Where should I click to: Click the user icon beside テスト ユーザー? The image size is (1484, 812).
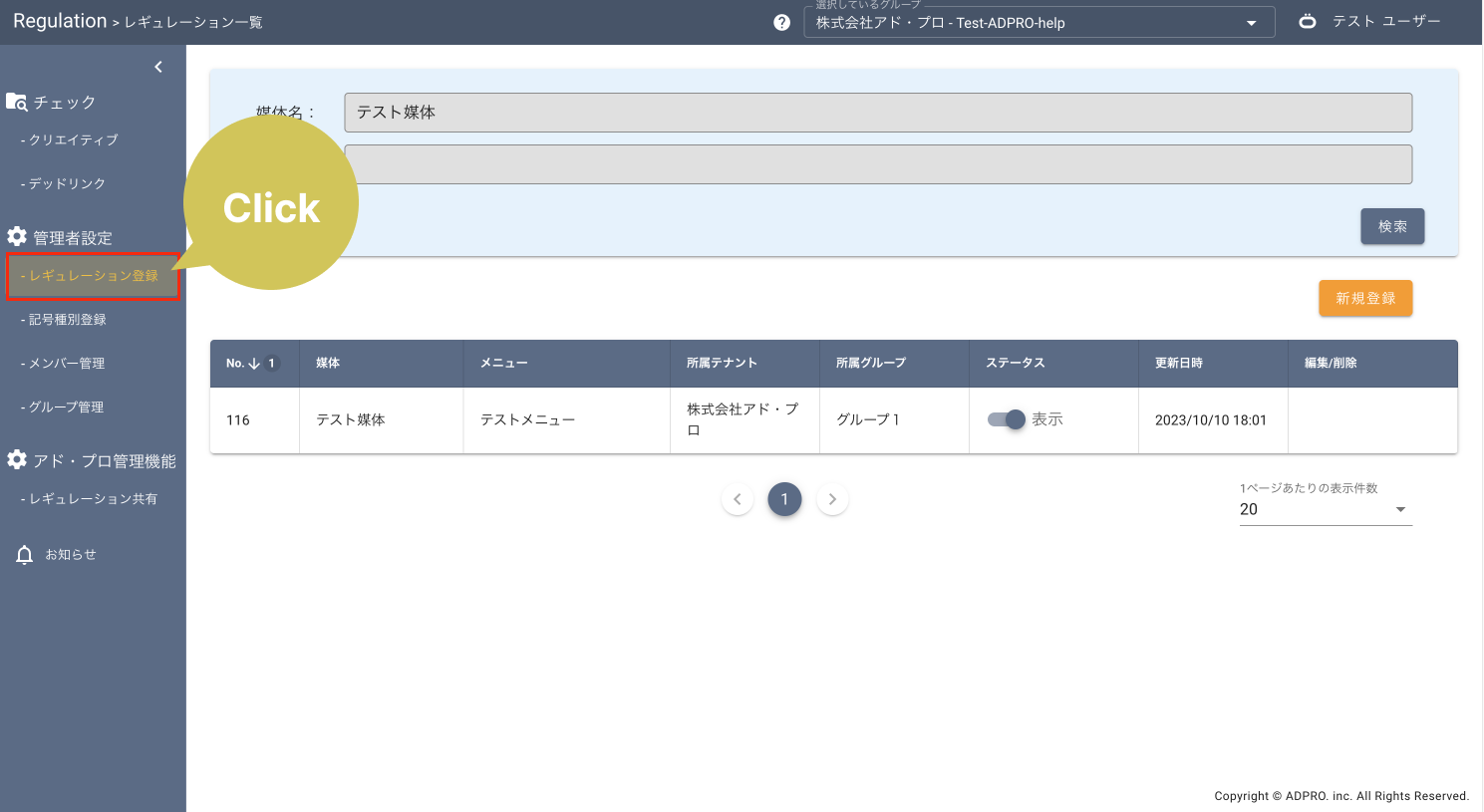1309,20
